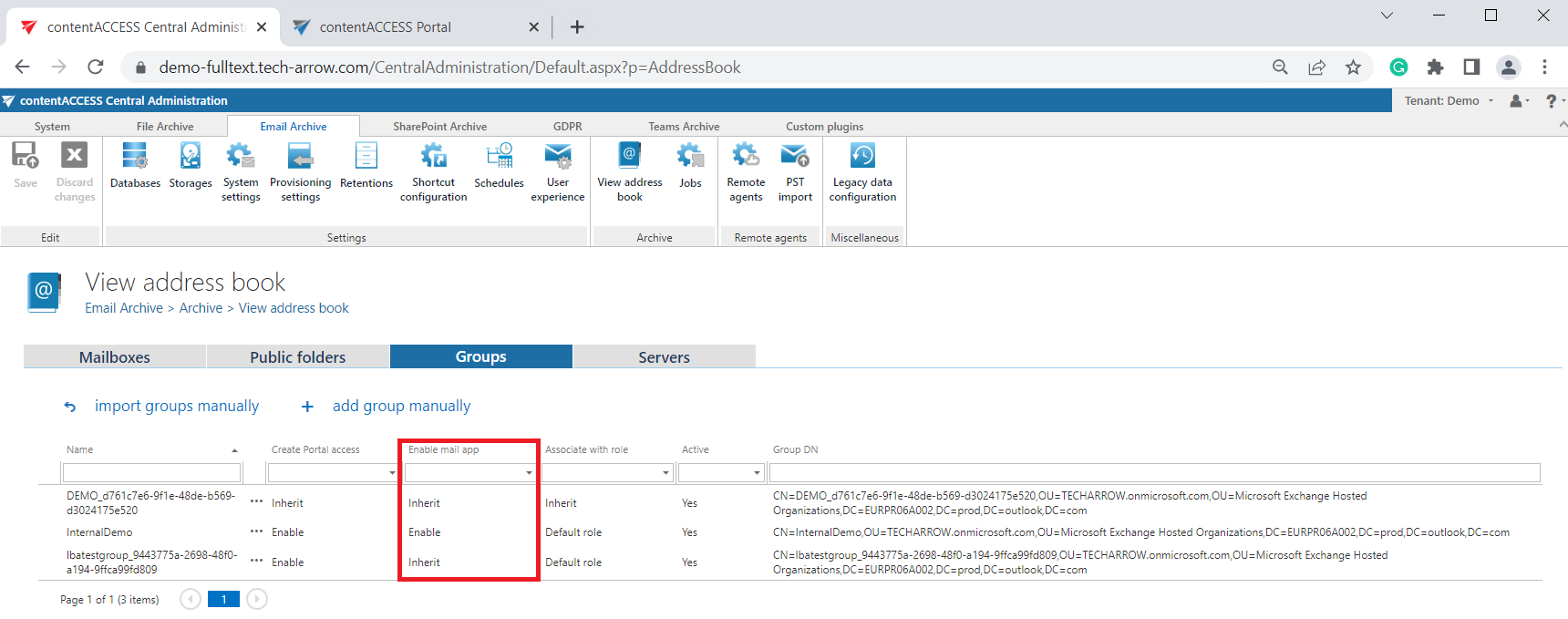The width and height of the screenshot is (1568, 619).
Task: Expand the Create Portal access filter dropdown
Action: (392, 473)
